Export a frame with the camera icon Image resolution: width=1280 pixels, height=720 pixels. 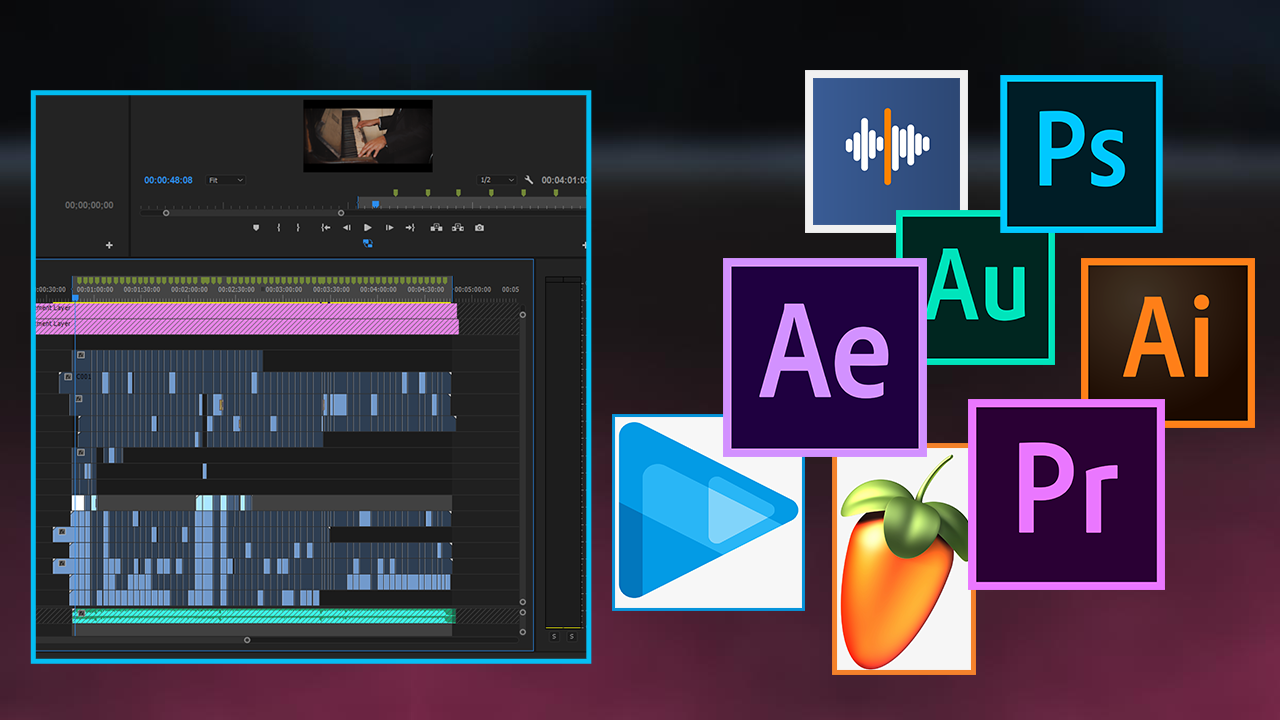pos(479,228)
